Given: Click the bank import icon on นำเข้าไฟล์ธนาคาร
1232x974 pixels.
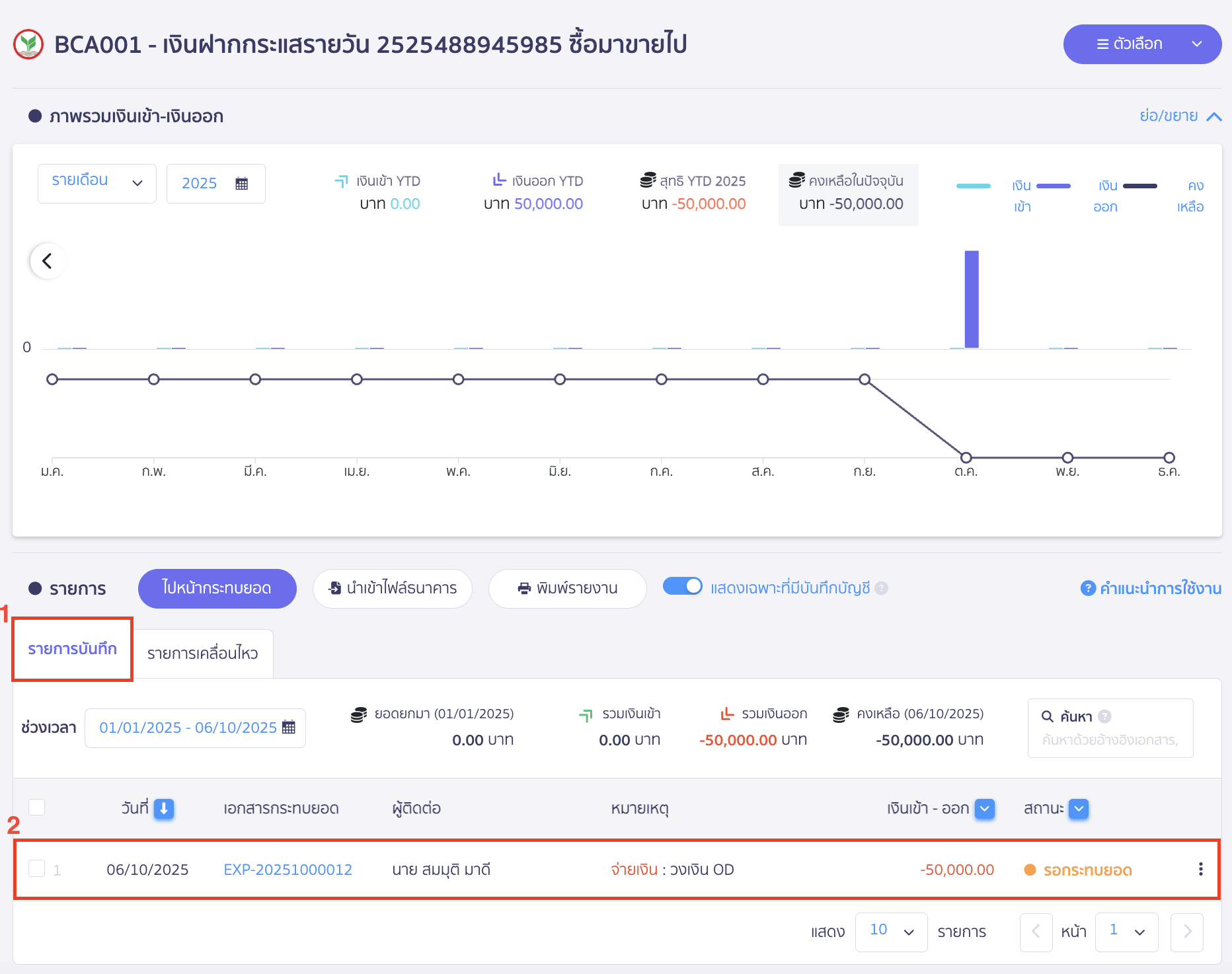Looking at the screenshot, I should pos(334,588).
